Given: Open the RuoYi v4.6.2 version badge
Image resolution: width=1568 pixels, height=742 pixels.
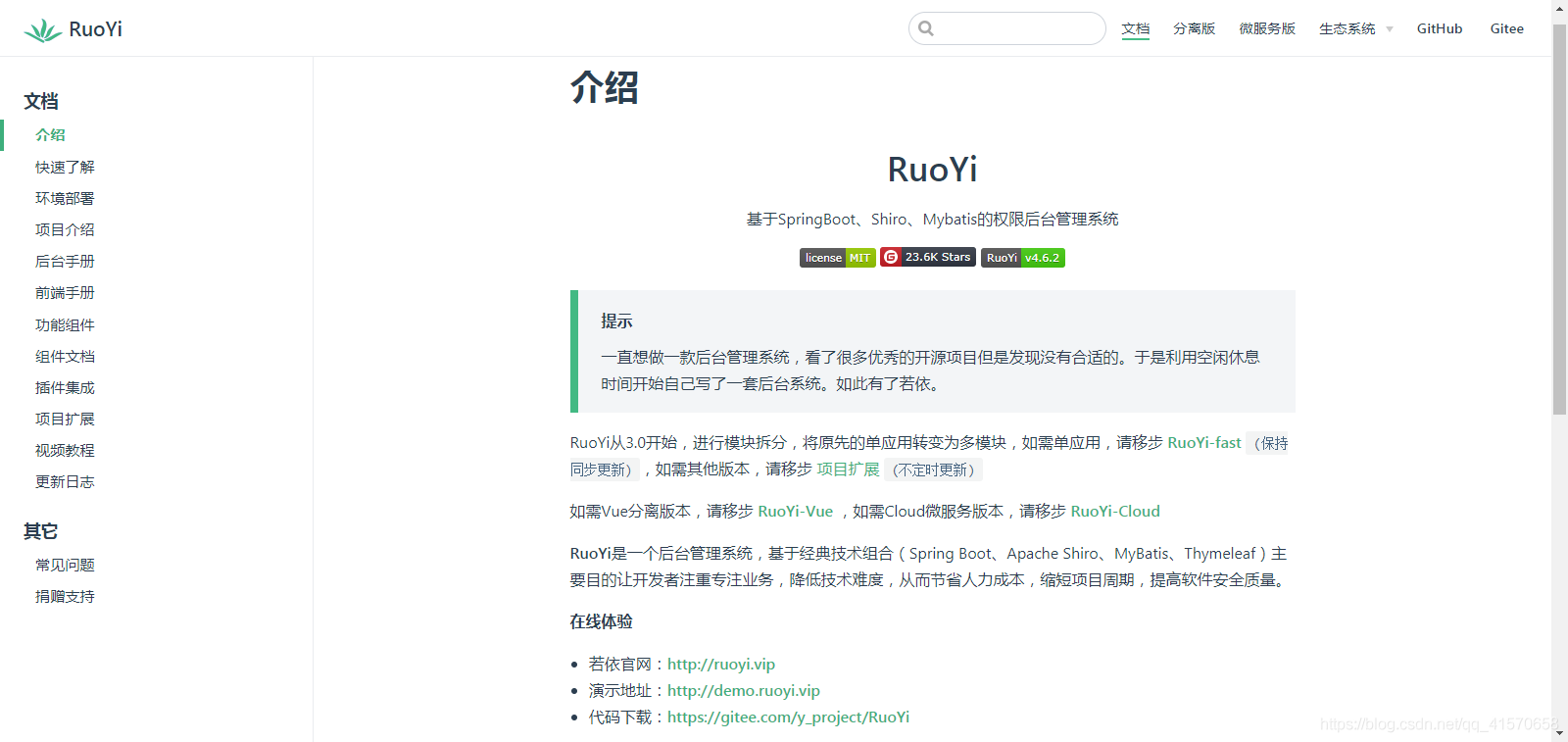Looking at the screenshot, I should 1023,258.
